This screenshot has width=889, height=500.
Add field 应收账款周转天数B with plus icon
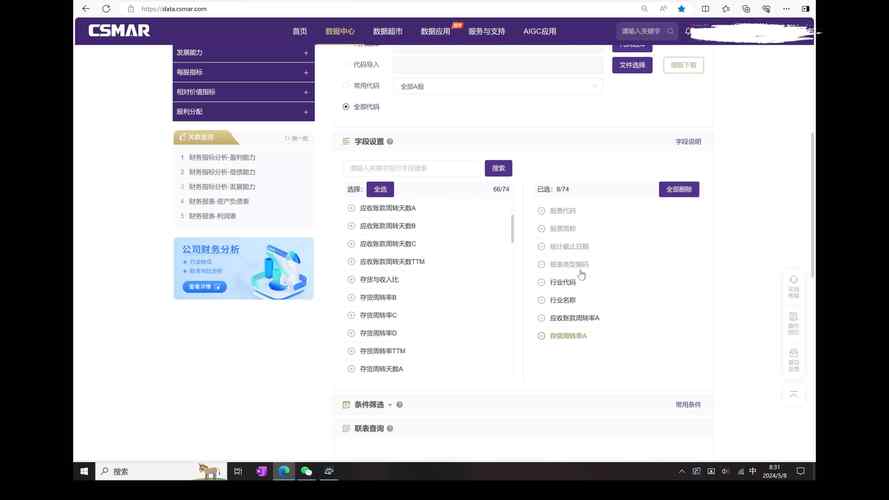click(351, 226)
